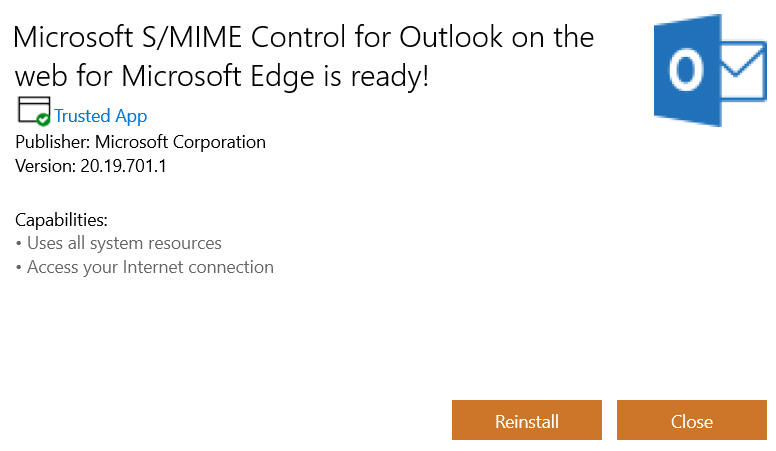The image size is (776, 451).
Task: Click the "Publisher:" label
Action: (x=52, y=142)
